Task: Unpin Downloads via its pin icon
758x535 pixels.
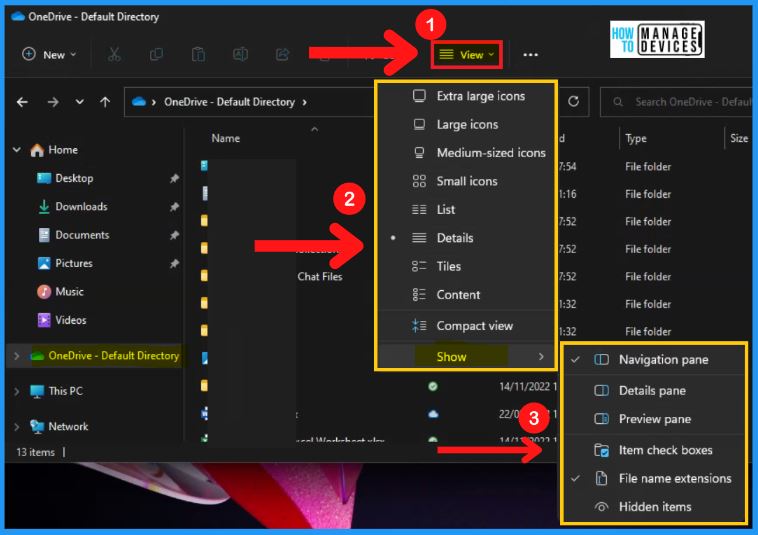Action: (x=174, y=207)
